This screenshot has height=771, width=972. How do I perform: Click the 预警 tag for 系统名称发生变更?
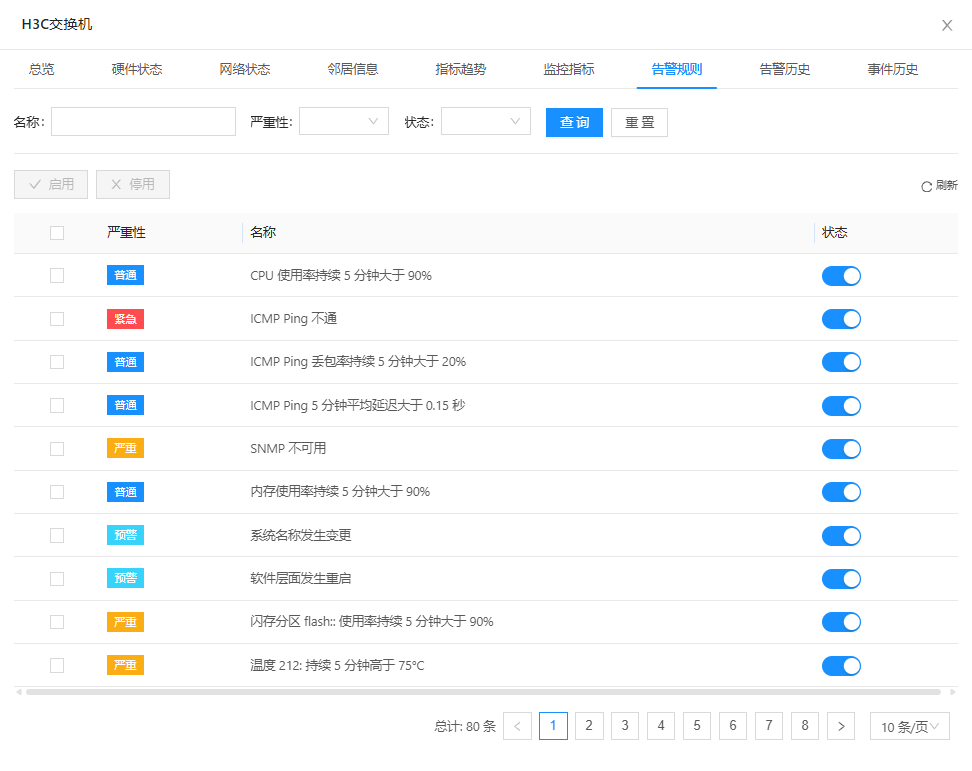(125, 535)
